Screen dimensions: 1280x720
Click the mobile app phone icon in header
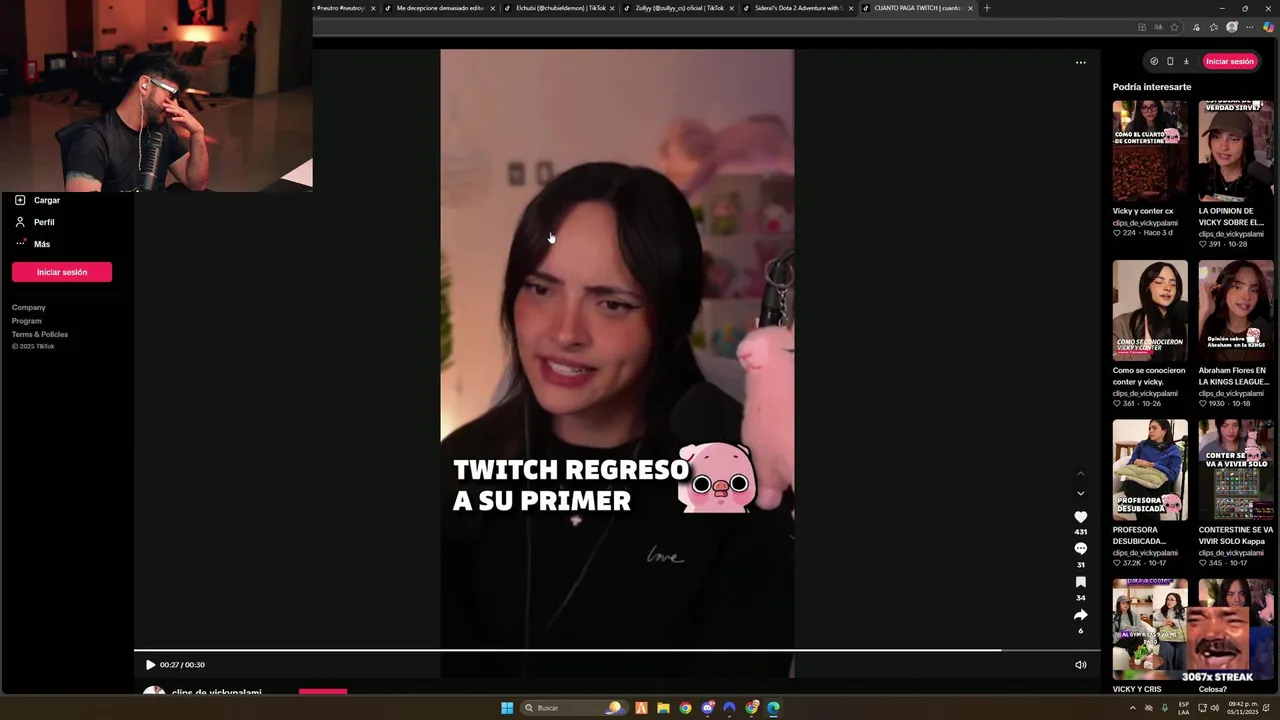1170,61
